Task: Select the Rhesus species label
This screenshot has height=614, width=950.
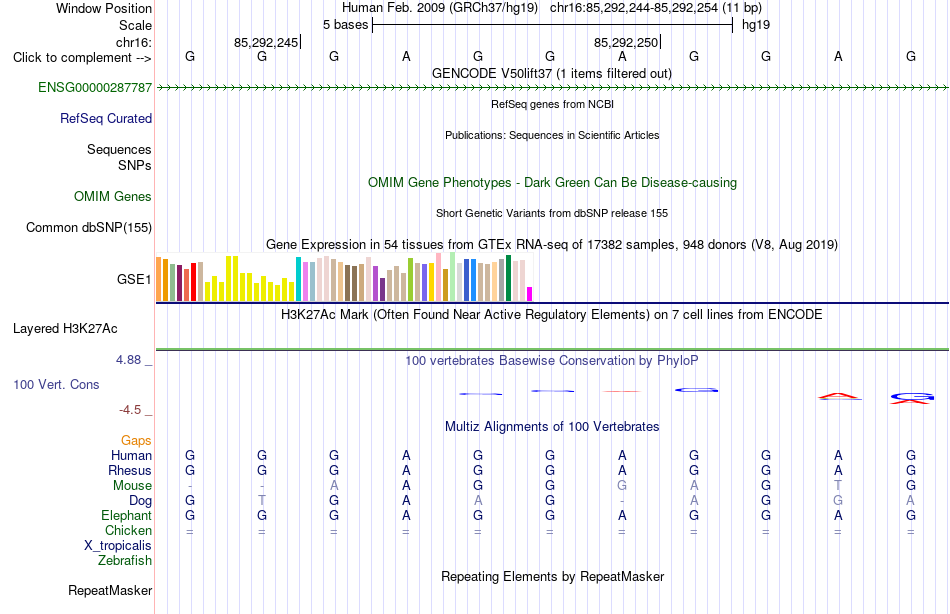Action: coord(130,470)
